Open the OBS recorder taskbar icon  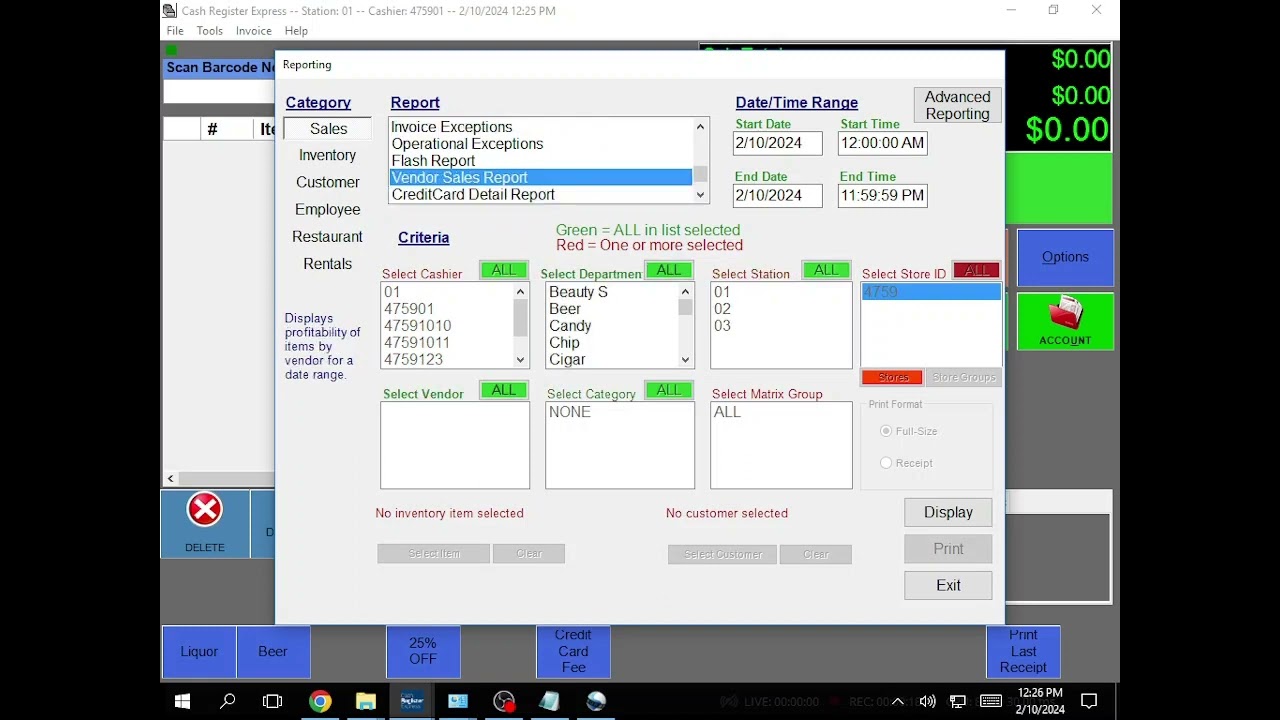pyautogui.click(x=504, y=701)
